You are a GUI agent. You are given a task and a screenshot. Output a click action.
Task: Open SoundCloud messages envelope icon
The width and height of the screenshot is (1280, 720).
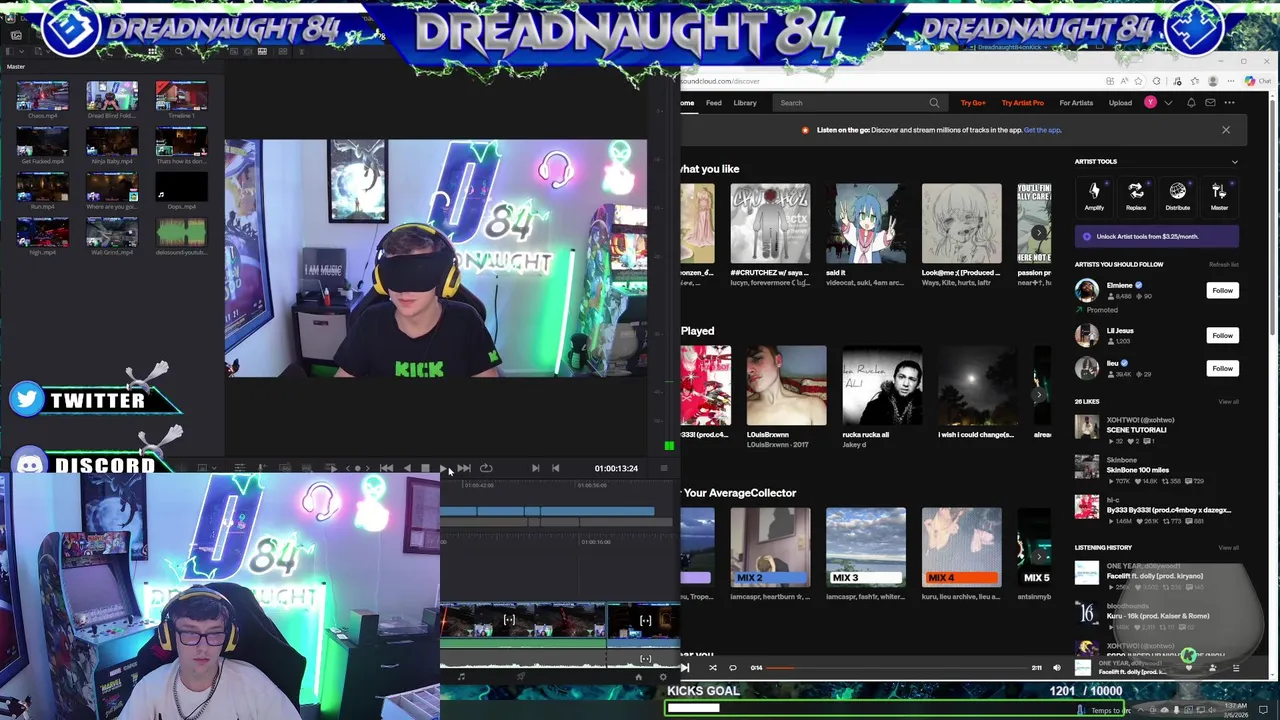point(1210,102)
